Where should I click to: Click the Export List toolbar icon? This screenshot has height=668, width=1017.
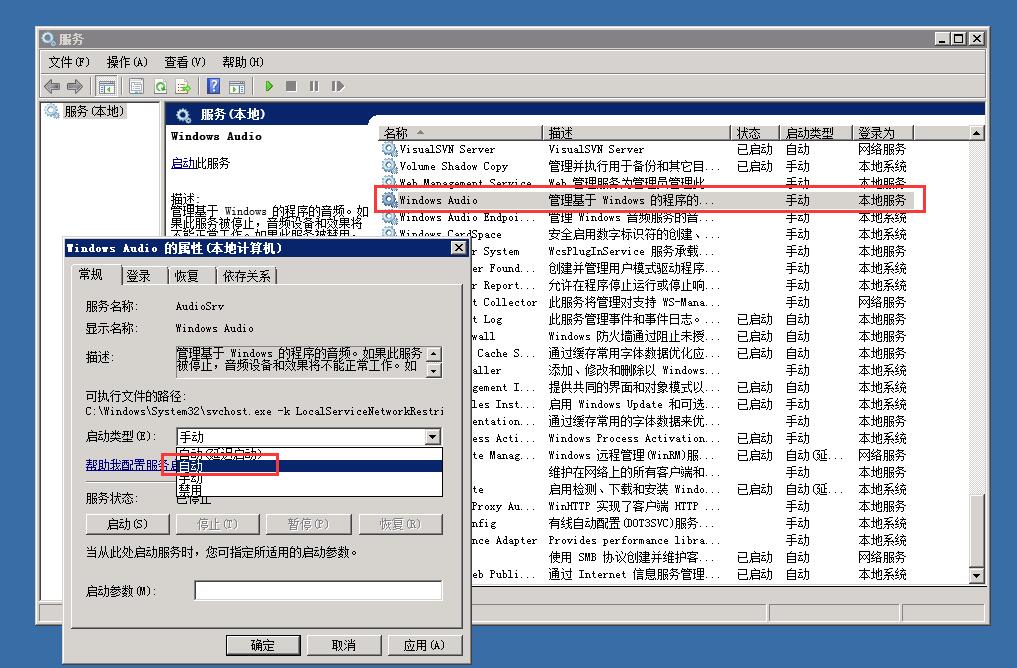pos(184,86)
